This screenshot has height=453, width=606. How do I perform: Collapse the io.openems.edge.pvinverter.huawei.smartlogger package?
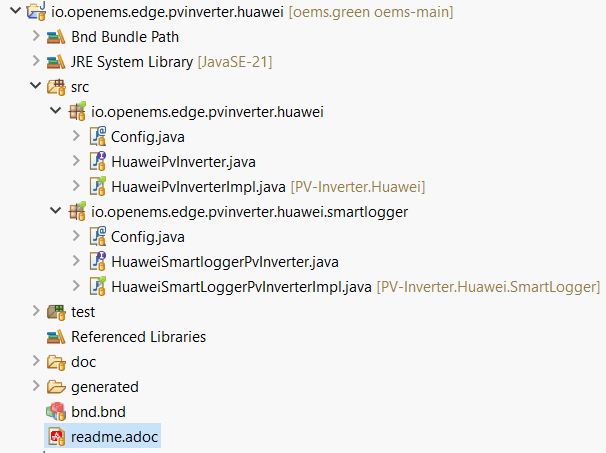tap(56, 211)
